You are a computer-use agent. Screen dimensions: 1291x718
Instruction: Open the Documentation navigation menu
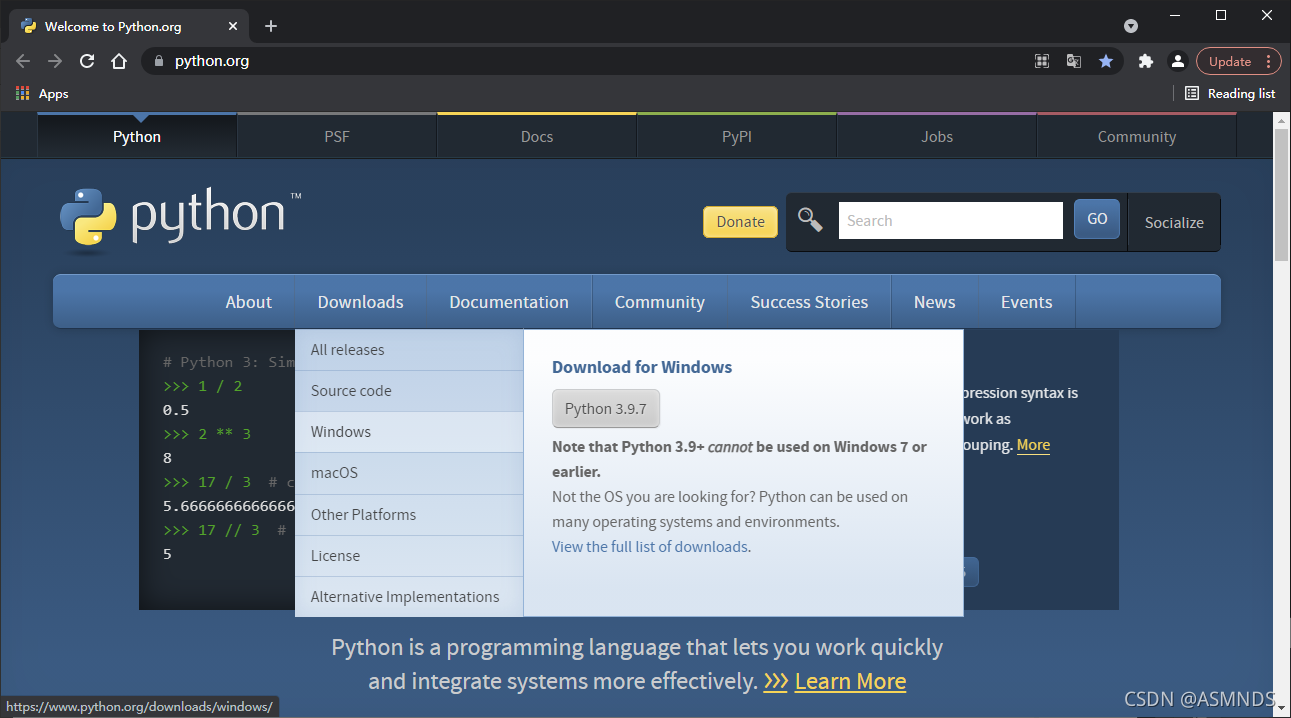509,302
